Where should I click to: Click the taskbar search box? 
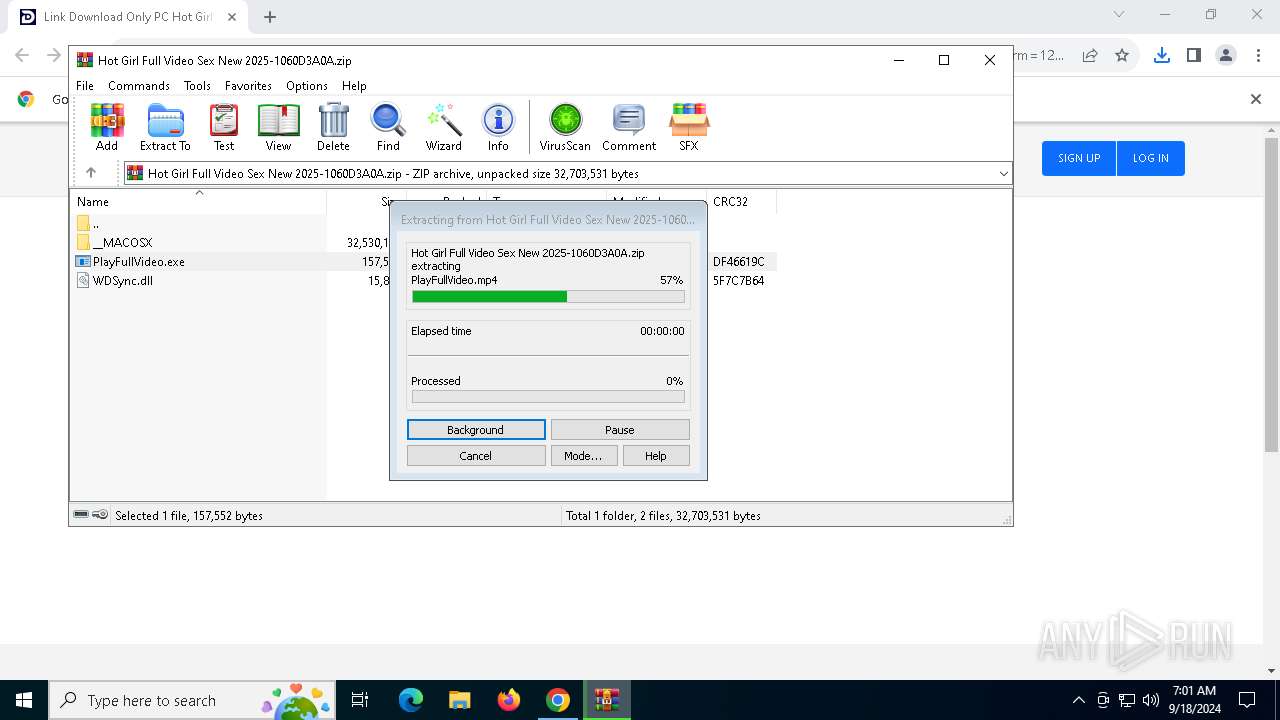pyautogui.click(x=192, y=700)
